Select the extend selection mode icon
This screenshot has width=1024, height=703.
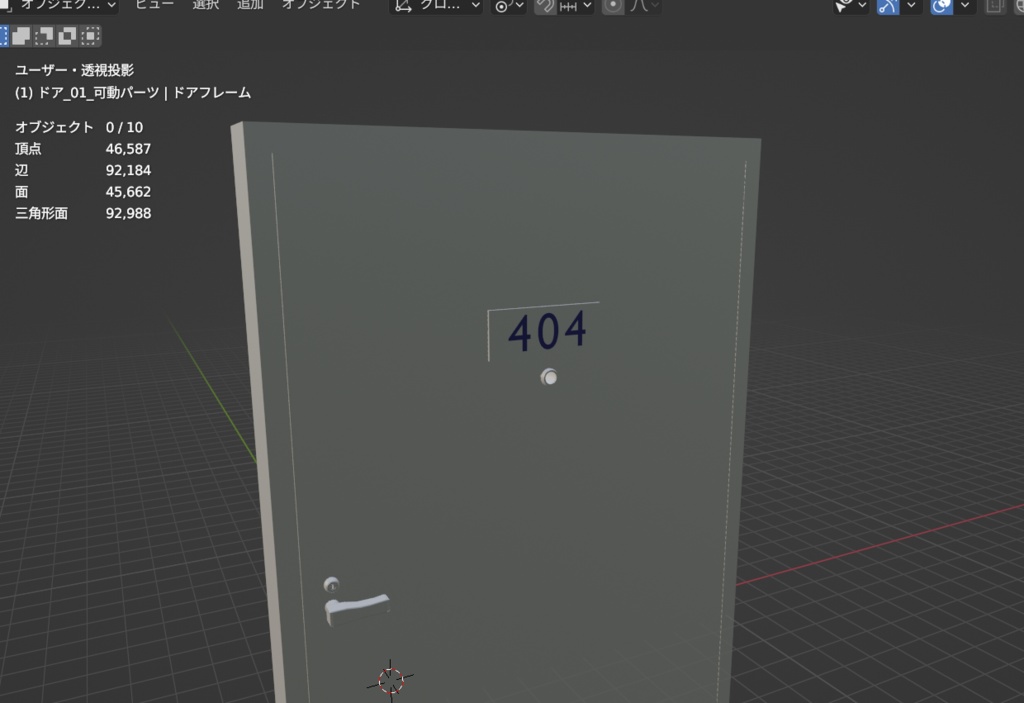[x=20, y=35]
